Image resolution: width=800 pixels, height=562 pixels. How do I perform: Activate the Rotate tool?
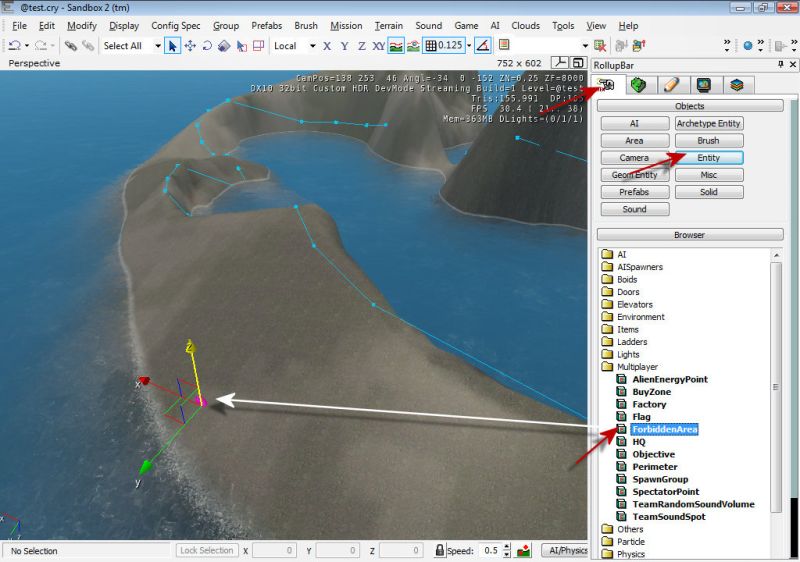207,45
